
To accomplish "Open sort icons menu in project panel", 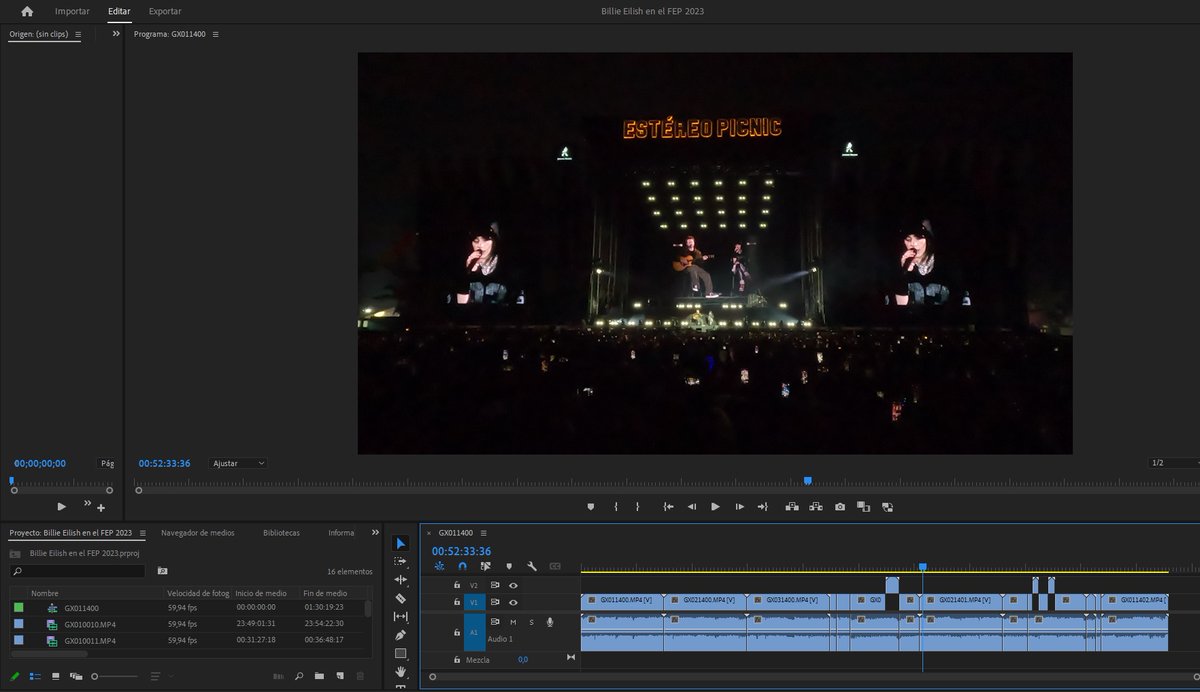I will tap(160, 677).
